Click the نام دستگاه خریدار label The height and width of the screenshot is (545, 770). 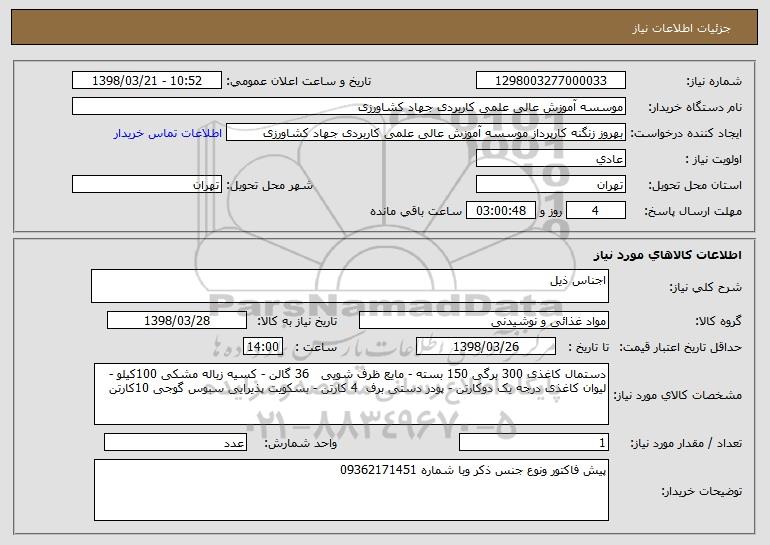695,108
